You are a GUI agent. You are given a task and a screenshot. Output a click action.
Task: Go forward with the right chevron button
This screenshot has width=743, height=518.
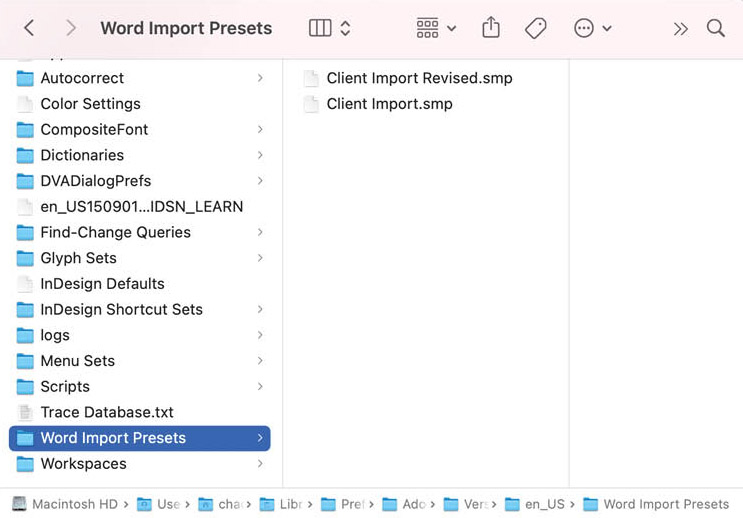click(x=71, y=28)
